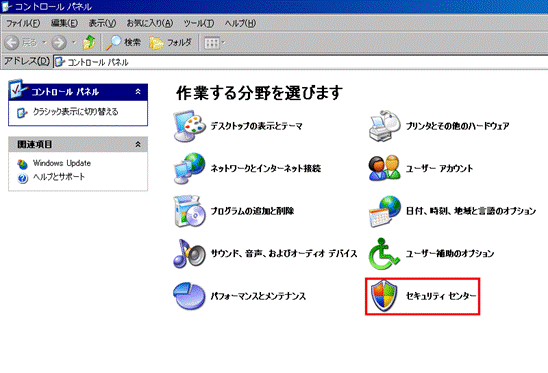548x373 pixels.
Task: Click デスクトップの表示とテーマ link
Action: [x=257, y=126]
